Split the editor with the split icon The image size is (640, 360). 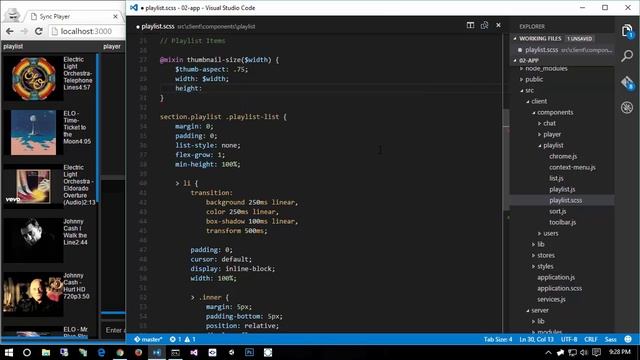(x=470, y=25)
